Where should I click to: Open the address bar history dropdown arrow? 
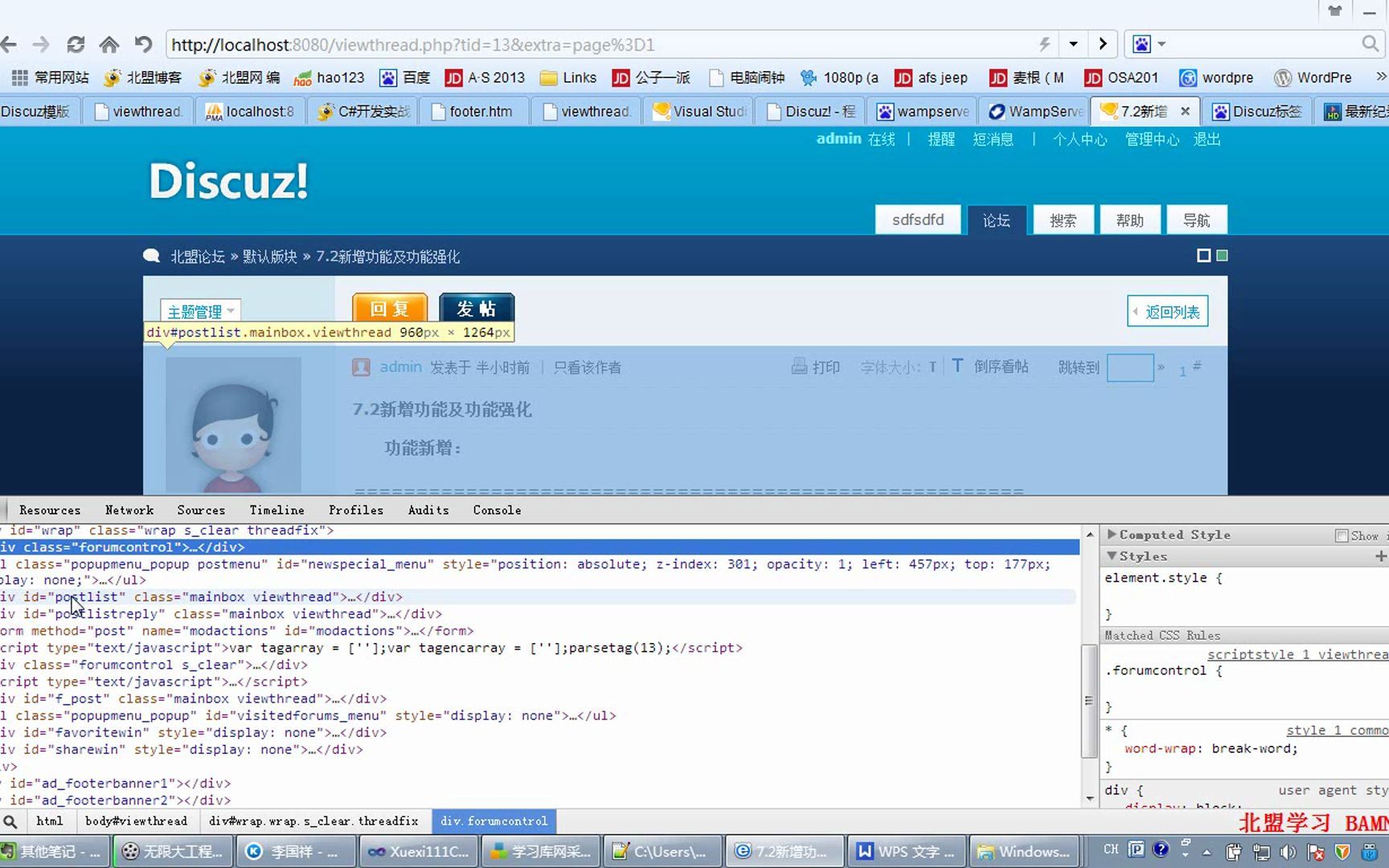click(x=1073, y=44)
